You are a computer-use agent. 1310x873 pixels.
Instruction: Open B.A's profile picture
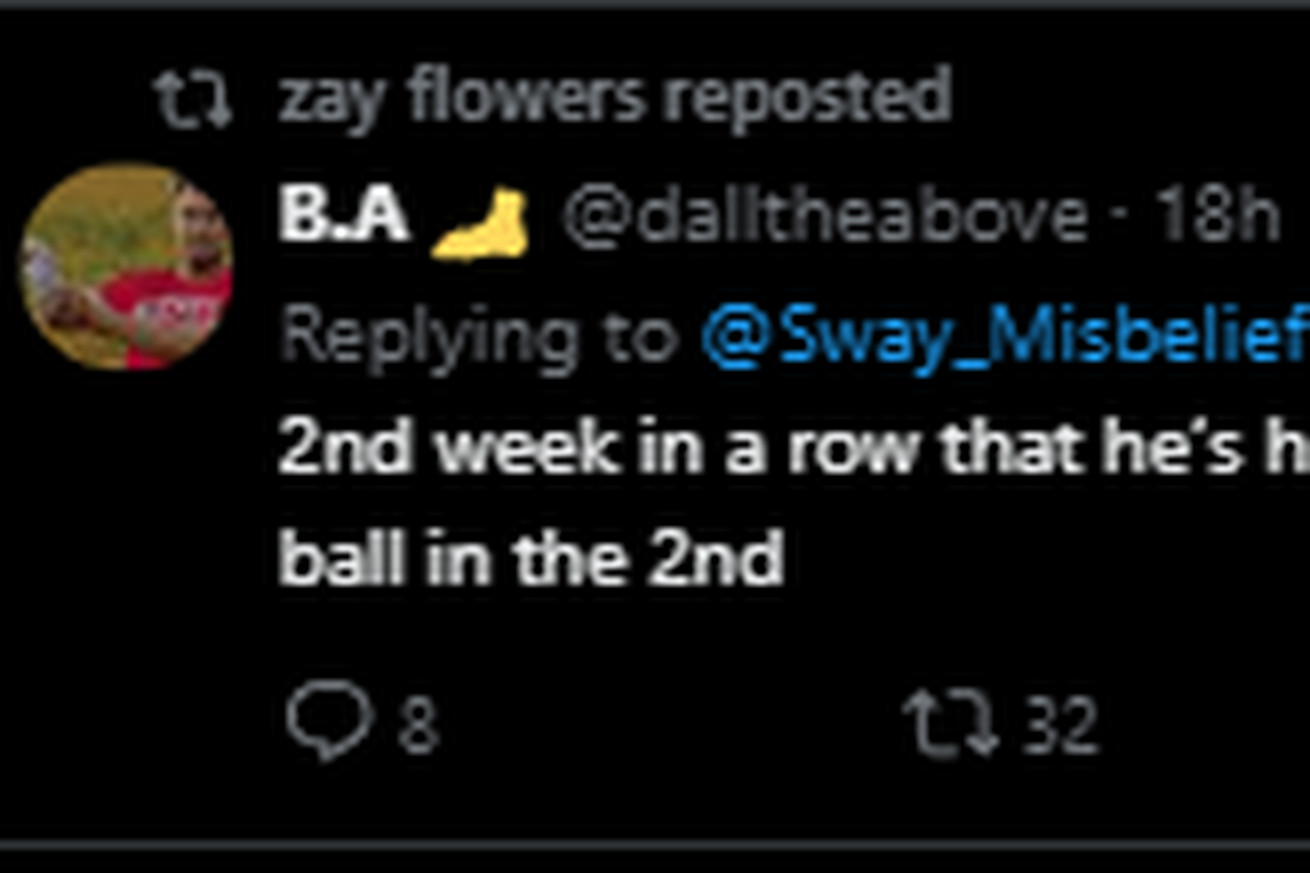click(x=126, y=266)
